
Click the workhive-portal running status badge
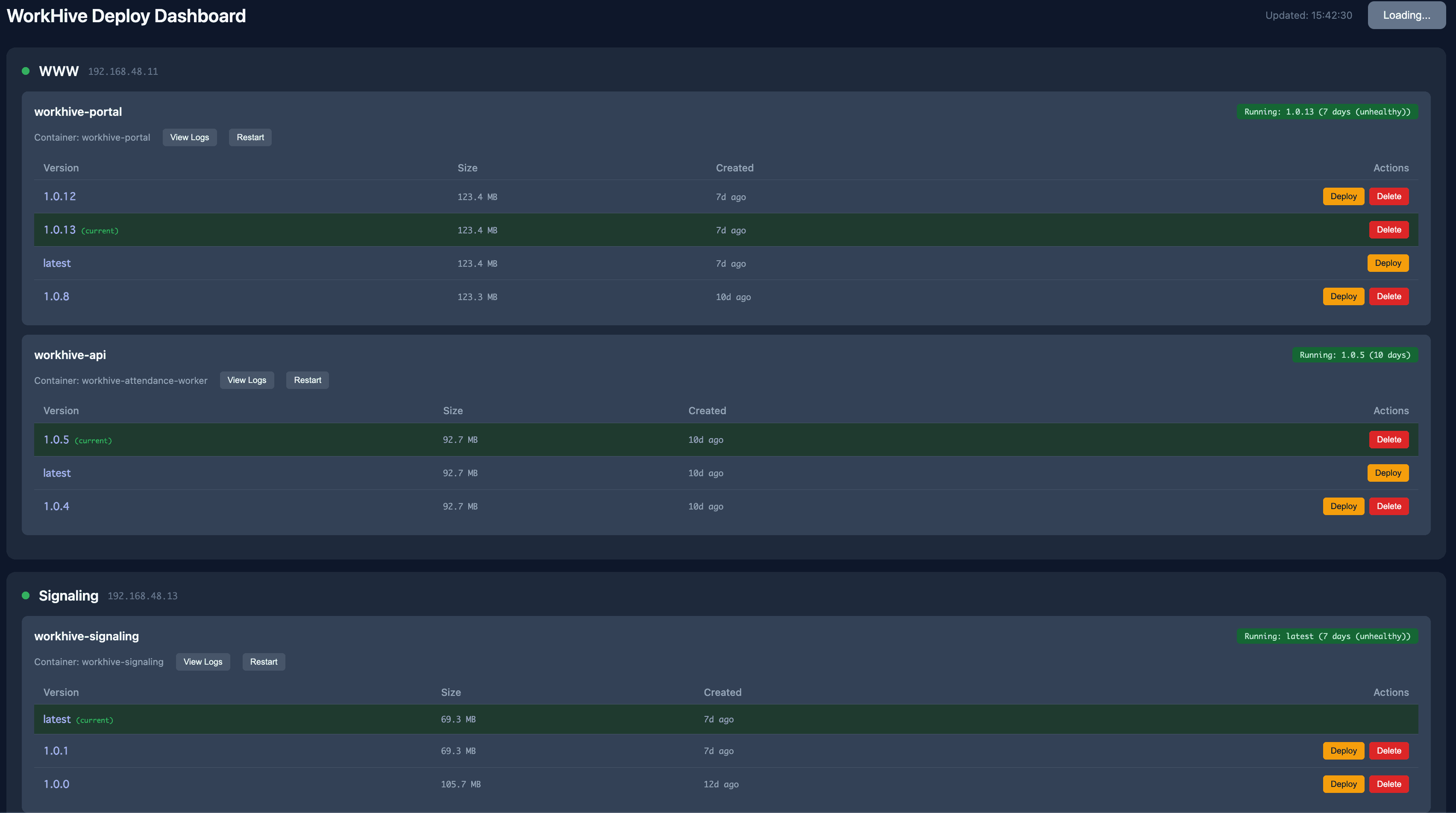tap(1327, 112)
